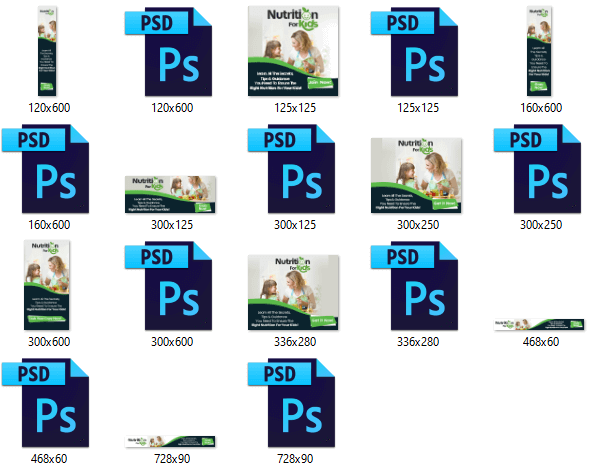This screenshot has width=599, height=475.
Task: Click the 300x250 label under image thumbnail
Action: (x=418, y=225)
